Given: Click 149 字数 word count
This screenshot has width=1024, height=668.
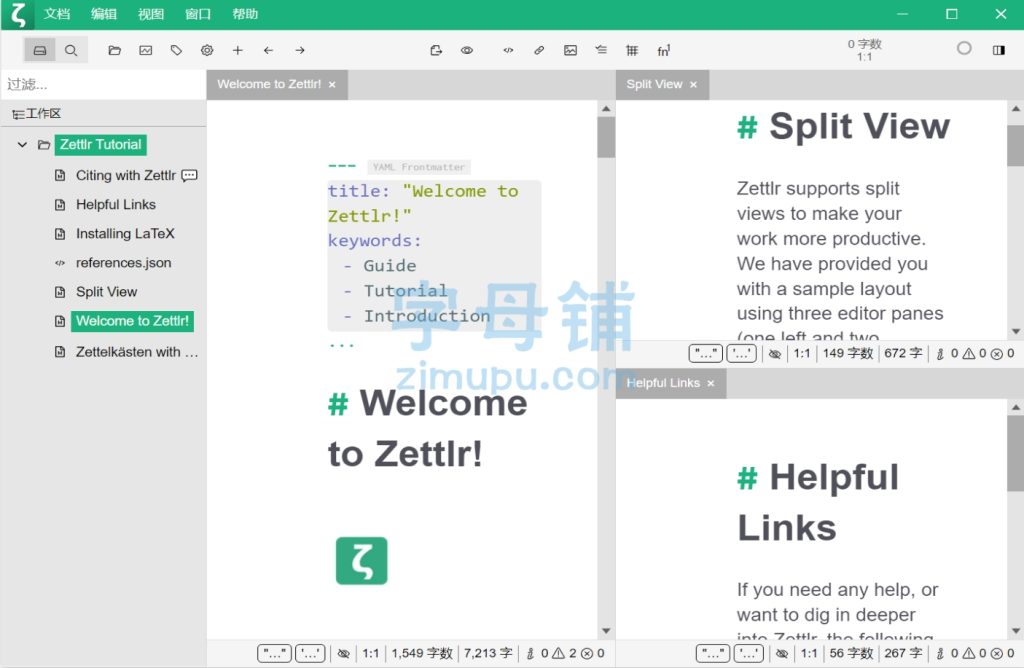Looking at the screenshot, I should click(848, 353).
